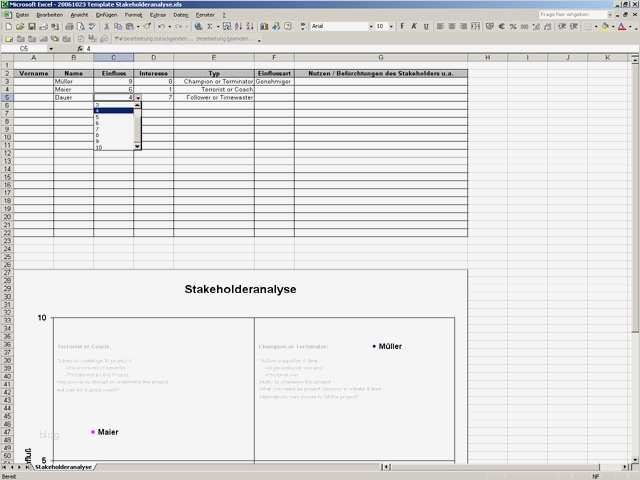Click the Genehmiger cell
The image size is (640, 480).
coord(274,82)
